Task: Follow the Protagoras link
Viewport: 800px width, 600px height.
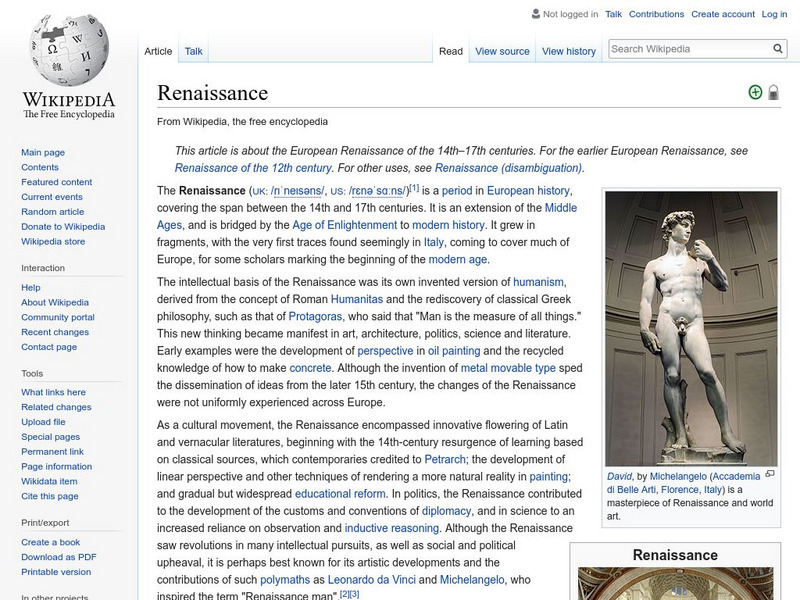Action: (315, 316)
